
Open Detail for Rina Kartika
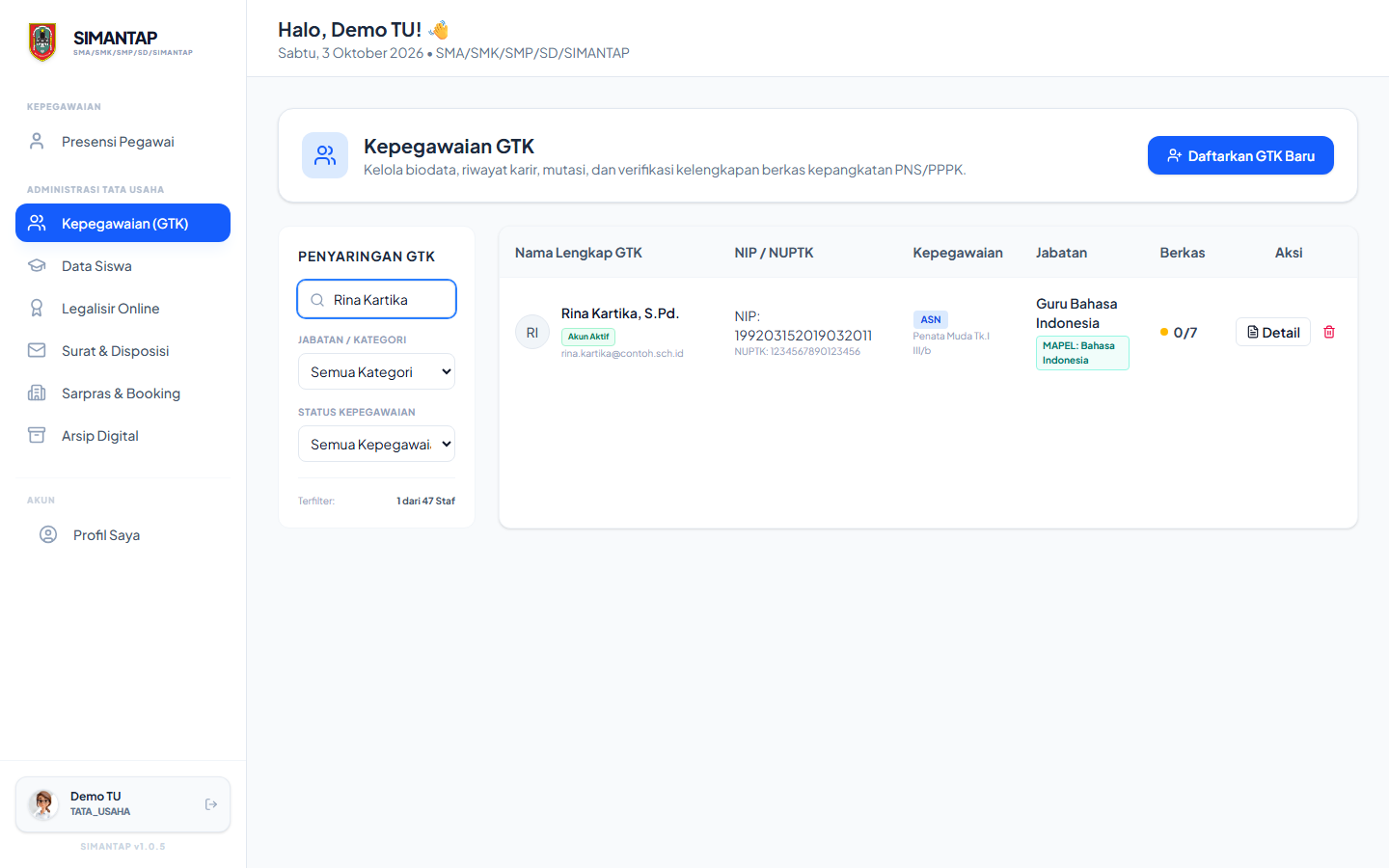point(1273,332)
